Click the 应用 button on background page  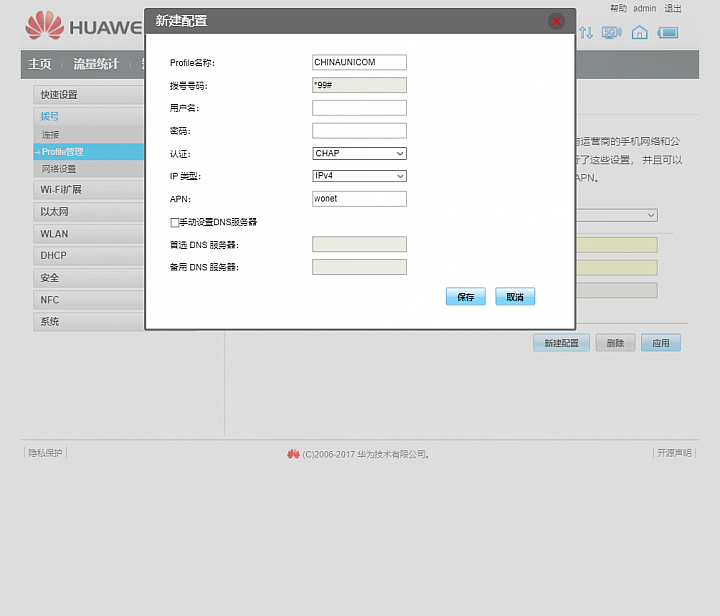tap(661, 343)
